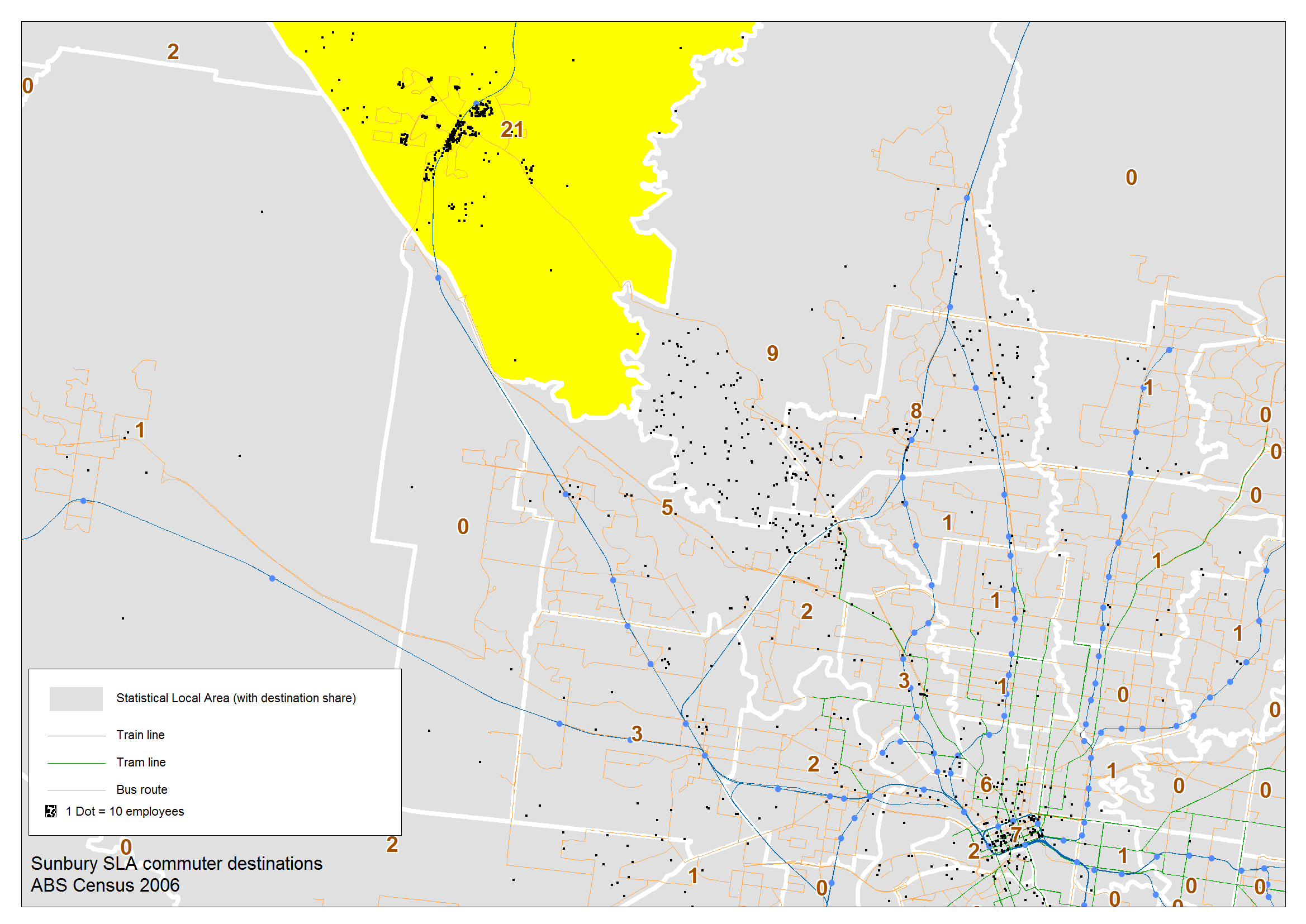Click the '7' label at city center
The height and width of the screenshot is (924, 1306).
pyautogui.click(x=1016, y=835)
